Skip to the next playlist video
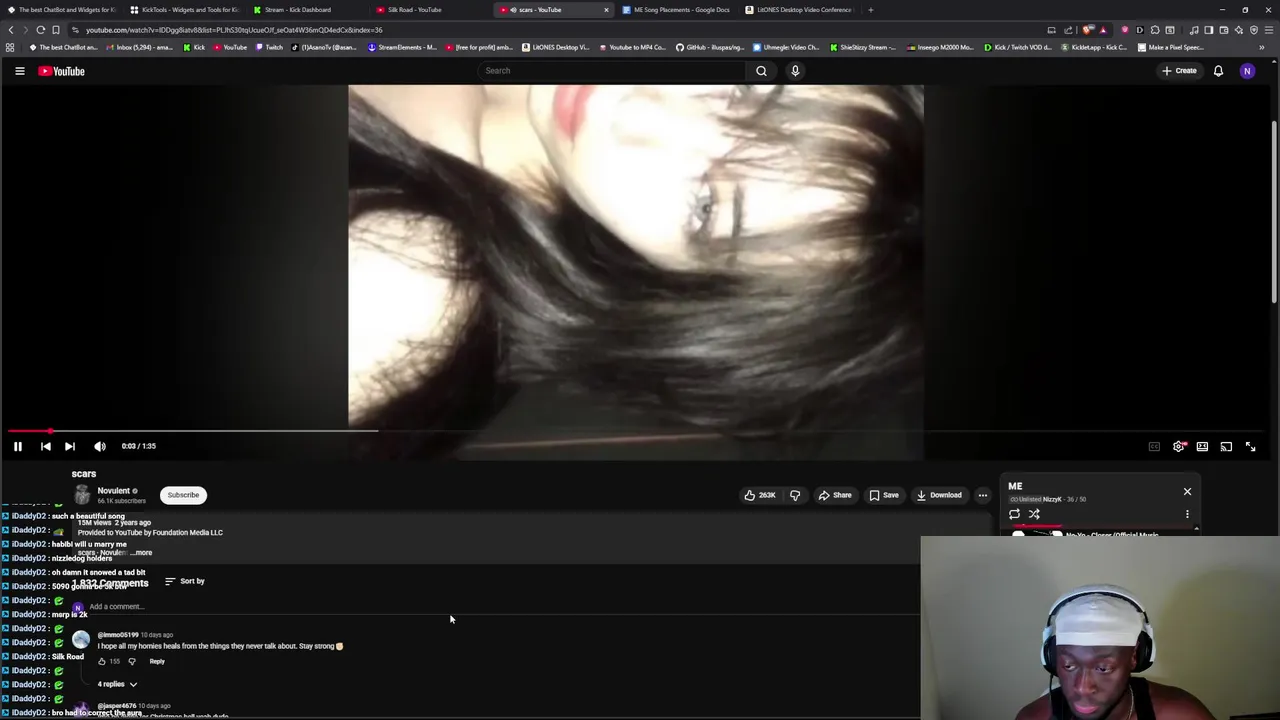 click(x=70, y=446)
